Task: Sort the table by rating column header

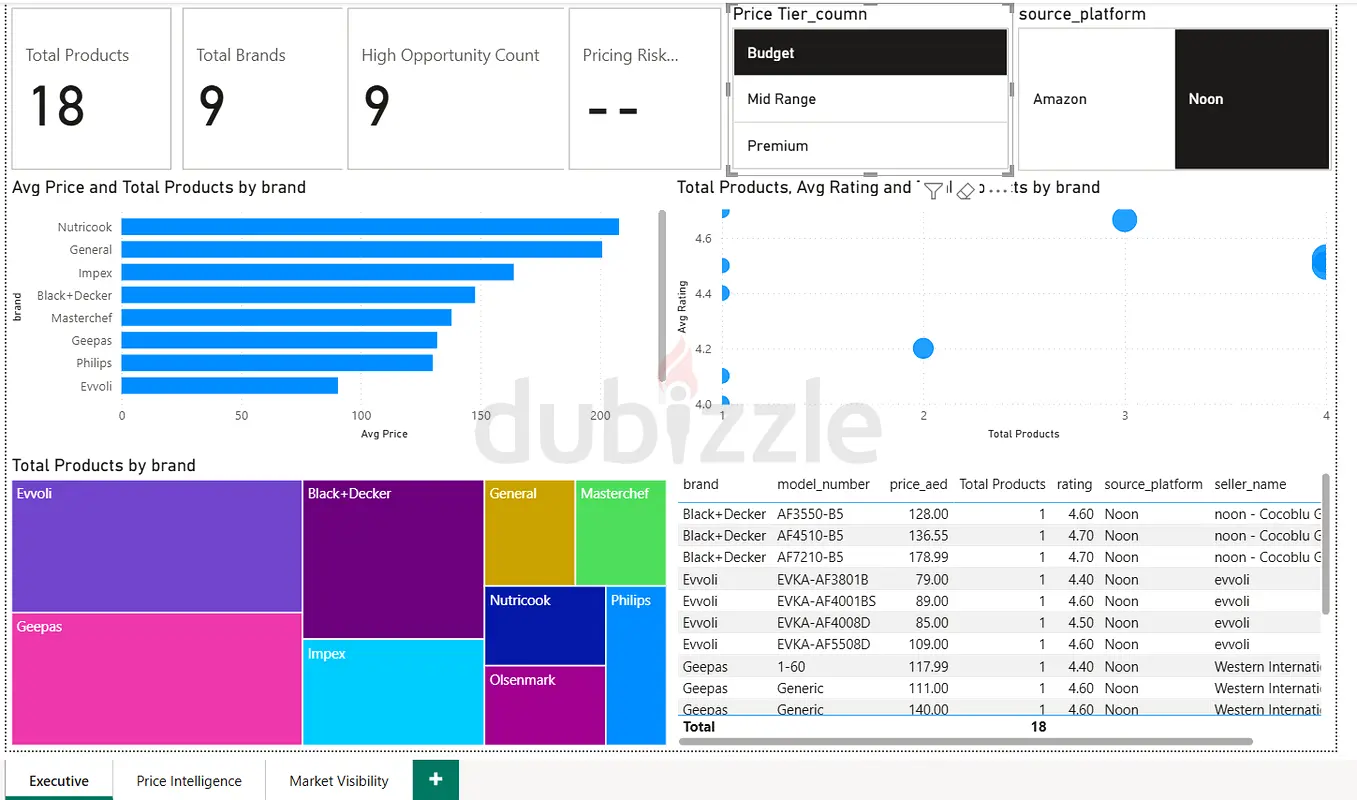Action: [x=1074, y=484]
